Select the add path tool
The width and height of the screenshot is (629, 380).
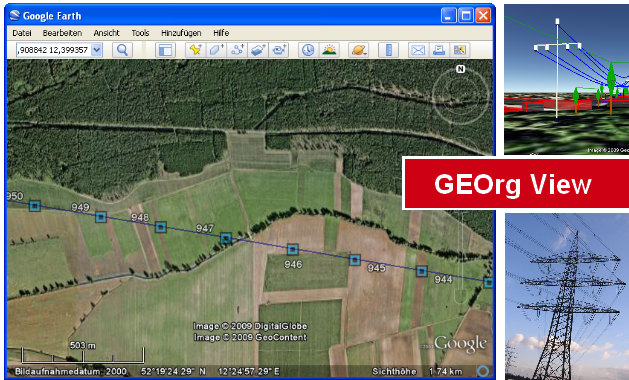pos(237,50)
